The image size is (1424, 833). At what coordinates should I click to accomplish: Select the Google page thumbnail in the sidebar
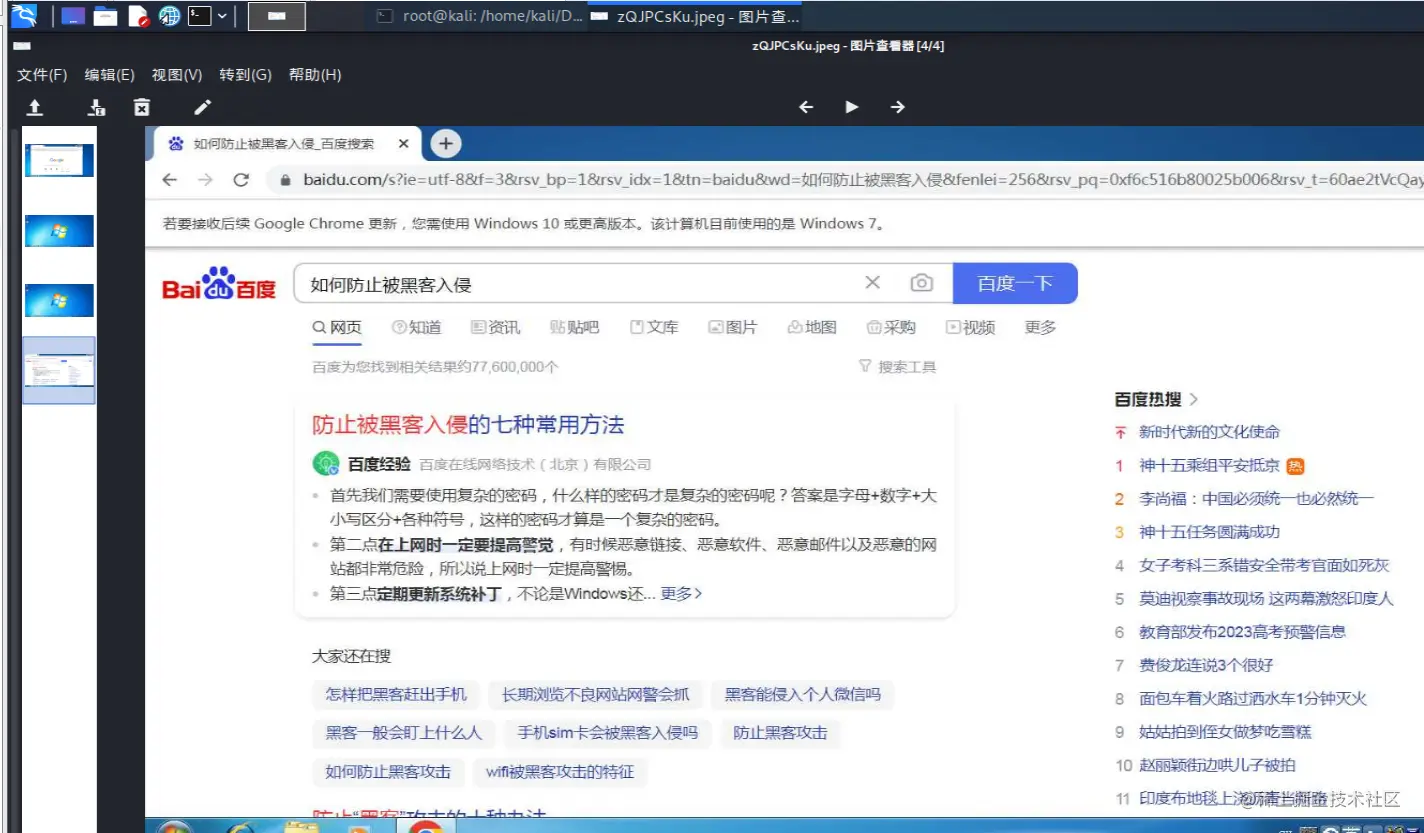click(x=60, y=160)
